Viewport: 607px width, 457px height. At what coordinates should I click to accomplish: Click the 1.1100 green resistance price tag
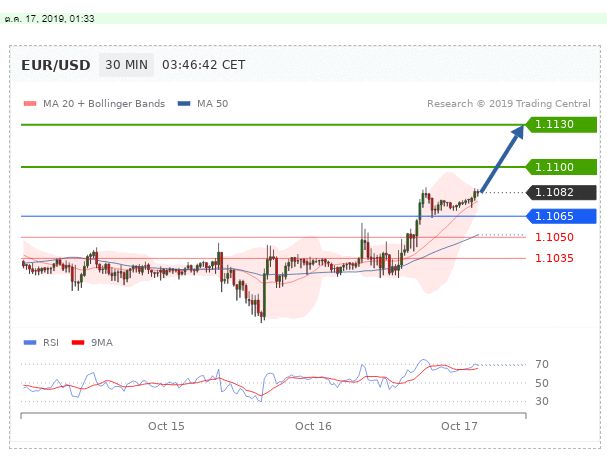tap(561, 167)
